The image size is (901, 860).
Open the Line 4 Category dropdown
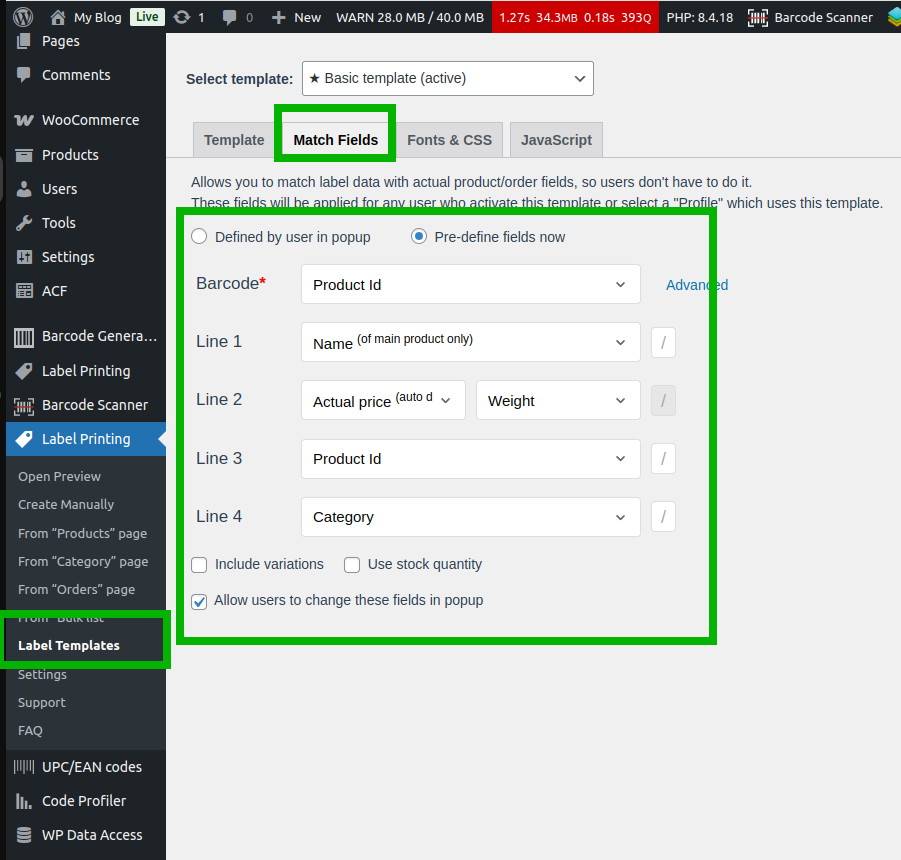470,517
